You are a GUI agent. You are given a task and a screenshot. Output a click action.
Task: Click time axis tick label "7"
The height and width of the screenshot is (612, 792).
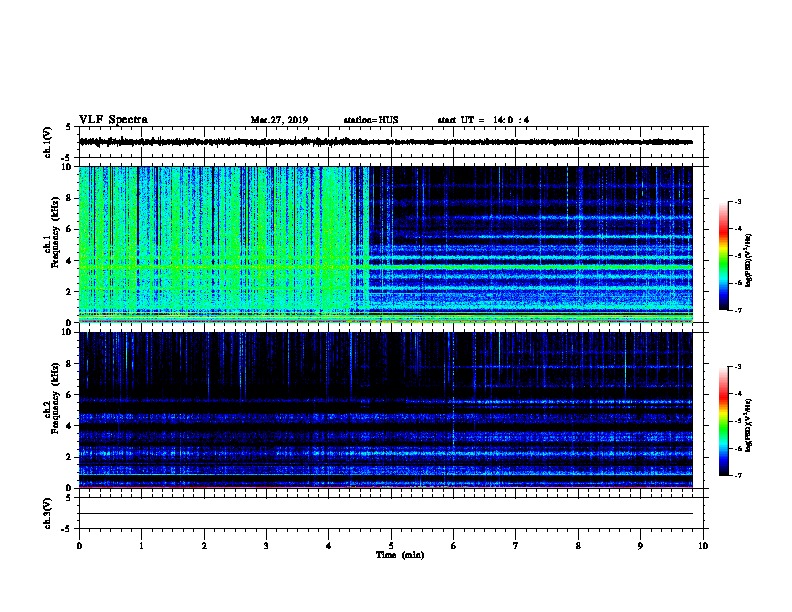516,546
